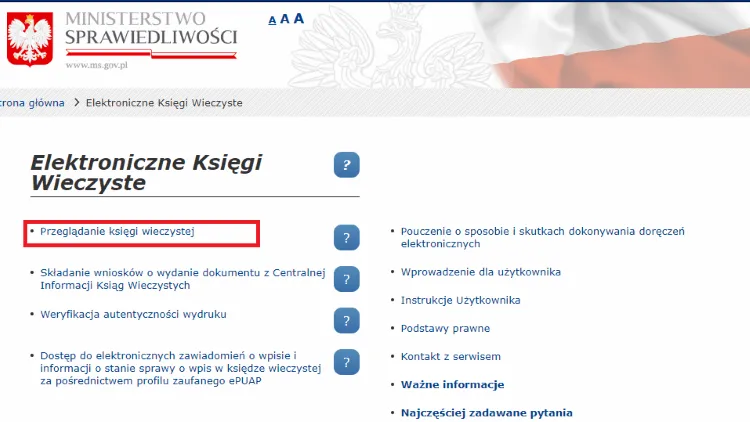Open Najczęściej zadawane pytania link
The width and height of the screenshot is (750, 422).
486,413
